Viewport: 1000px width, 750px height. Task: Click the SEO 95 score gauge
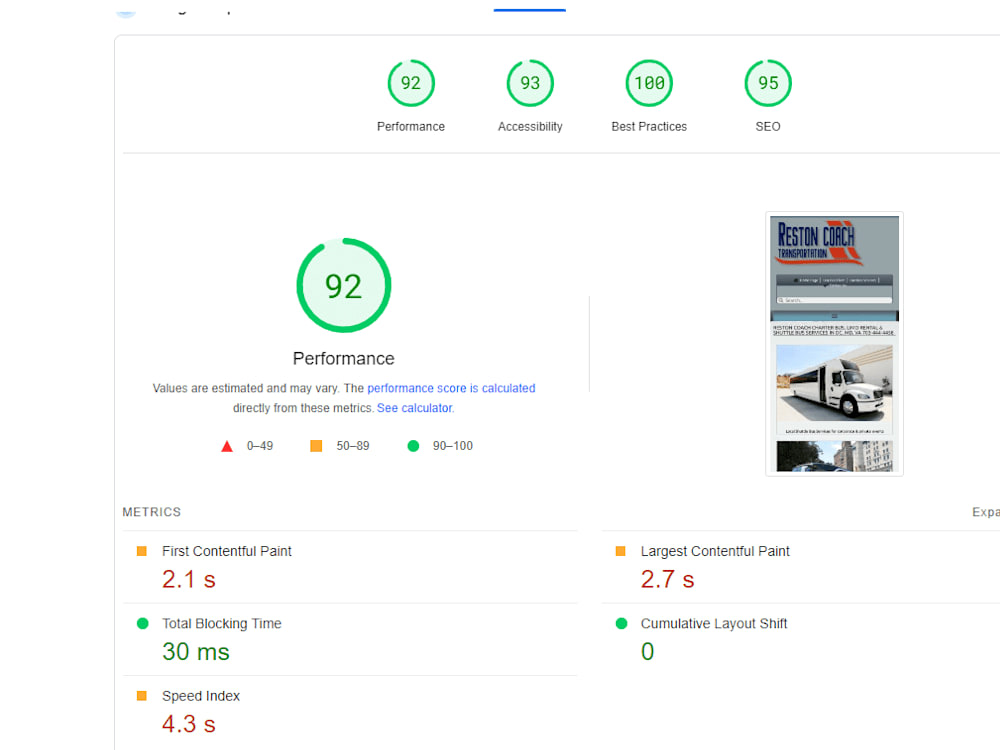point(768,83)
